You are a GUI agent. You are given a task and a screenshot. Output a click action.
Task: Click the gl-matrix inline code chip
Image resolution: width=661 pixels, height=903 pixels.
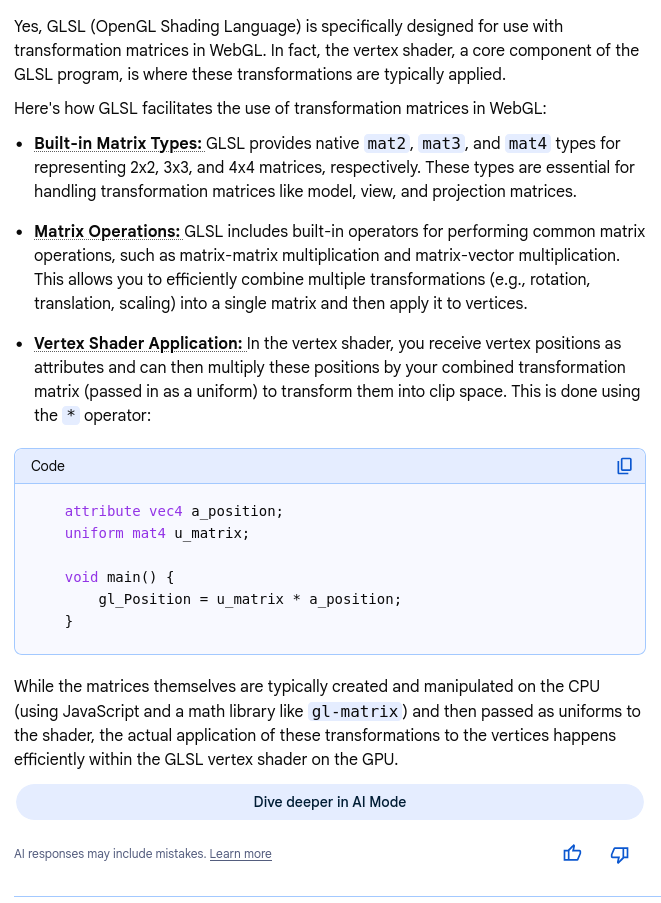click(356, 712)
